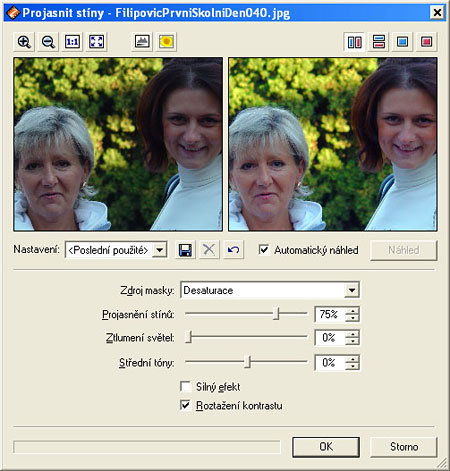Set preview zoom to 1:1

[x=72, y=42]
